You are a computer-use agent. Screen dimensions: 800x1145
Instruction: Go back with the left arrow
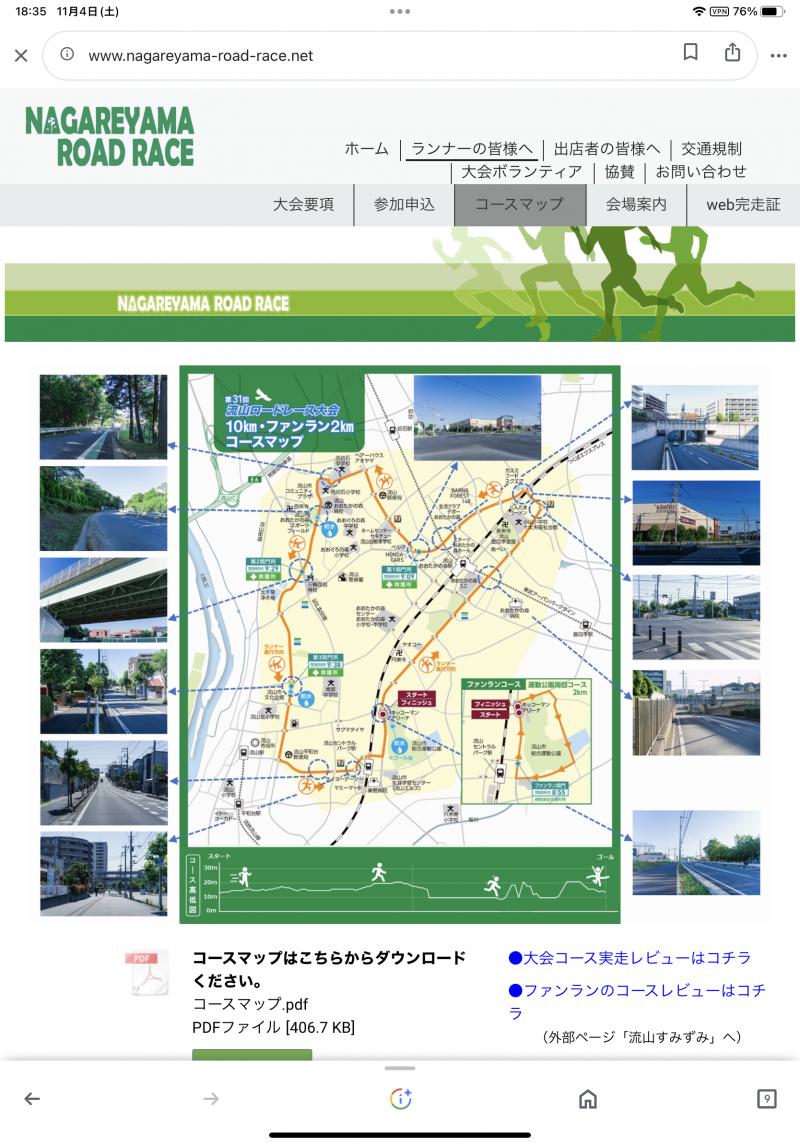point(32,1098)
